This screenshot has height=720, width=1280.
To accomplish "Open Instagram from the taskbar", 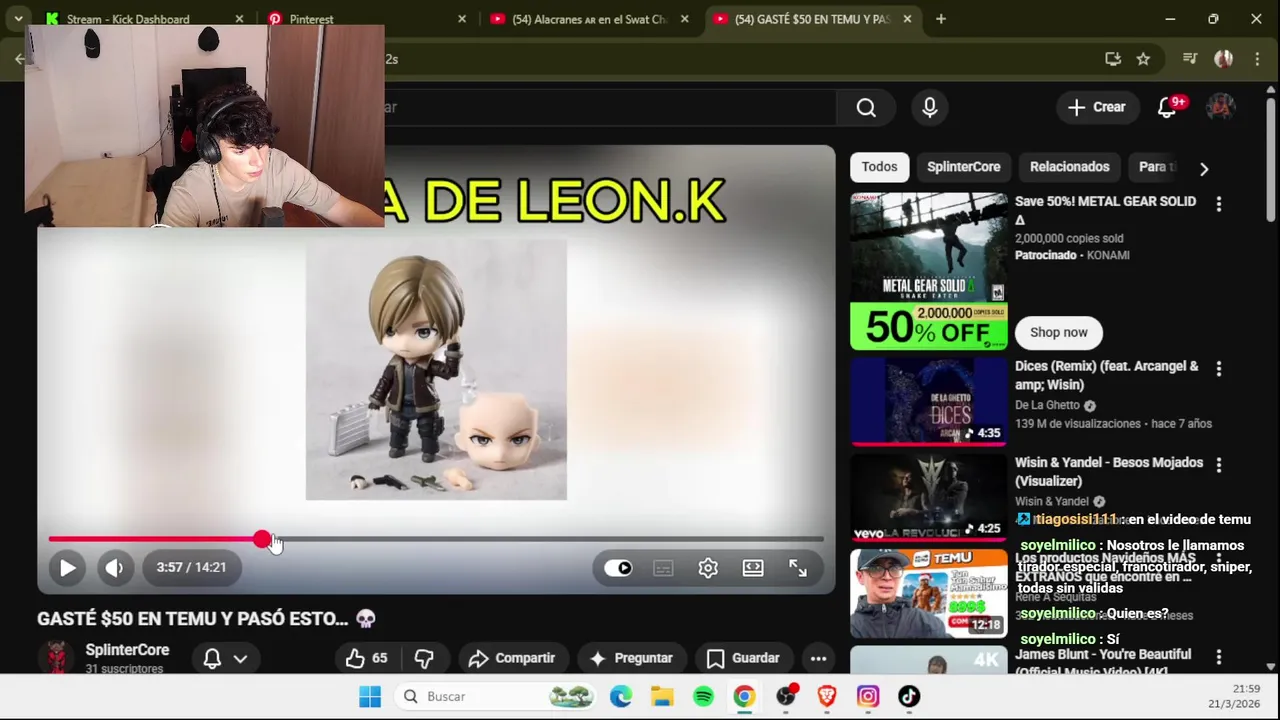I will coord(868,696).
